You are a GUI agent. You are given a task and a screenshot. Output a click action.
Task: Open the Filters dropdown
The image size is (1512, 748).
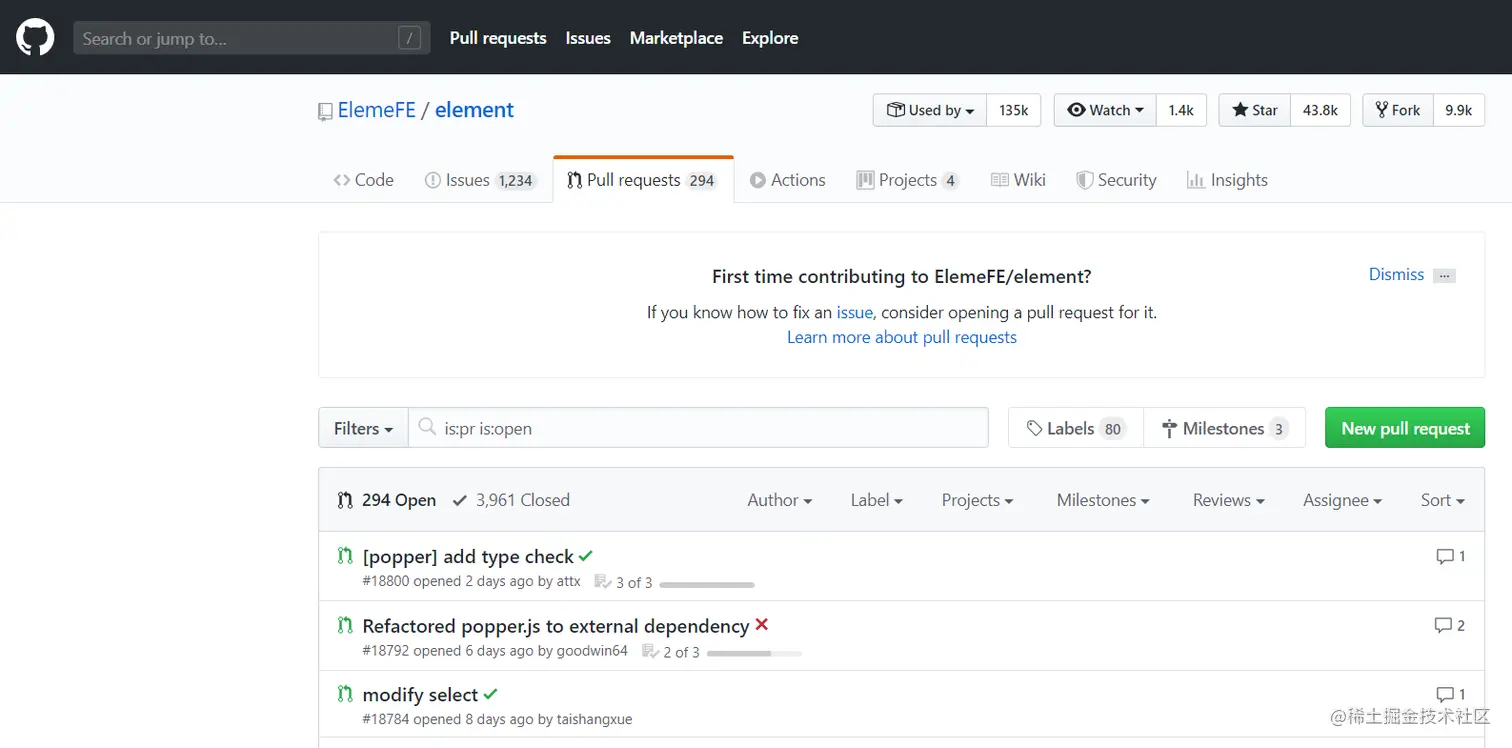[x=363, y=428]
